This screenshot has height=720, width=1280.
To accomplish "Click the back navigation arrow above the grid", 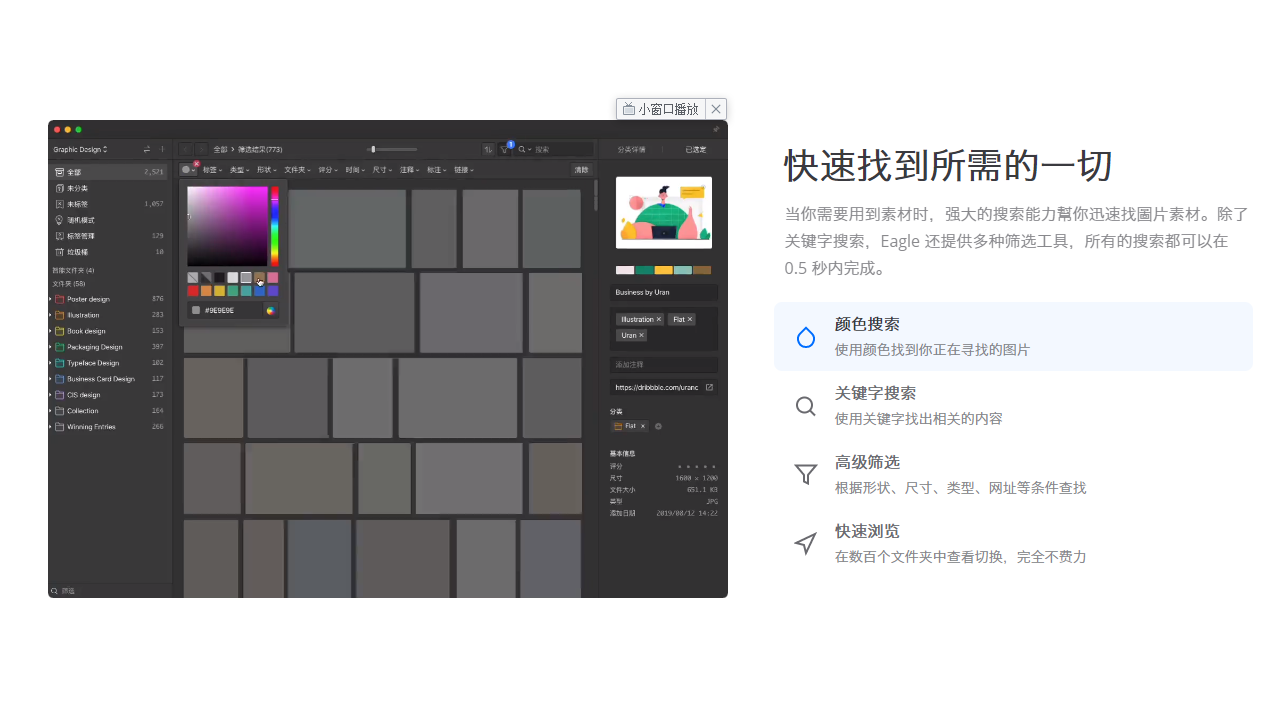I will point(186,149).
